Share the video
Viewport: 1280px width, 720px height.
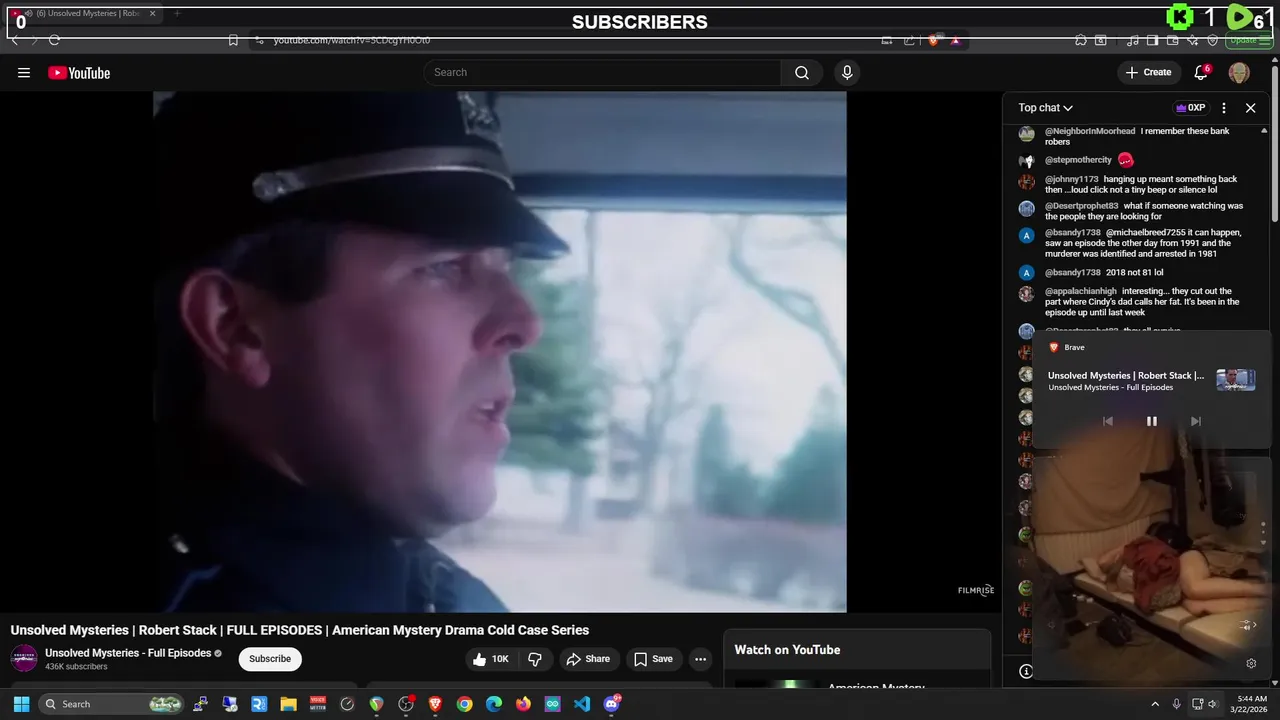pyautogui.click(x=588, y=659)
